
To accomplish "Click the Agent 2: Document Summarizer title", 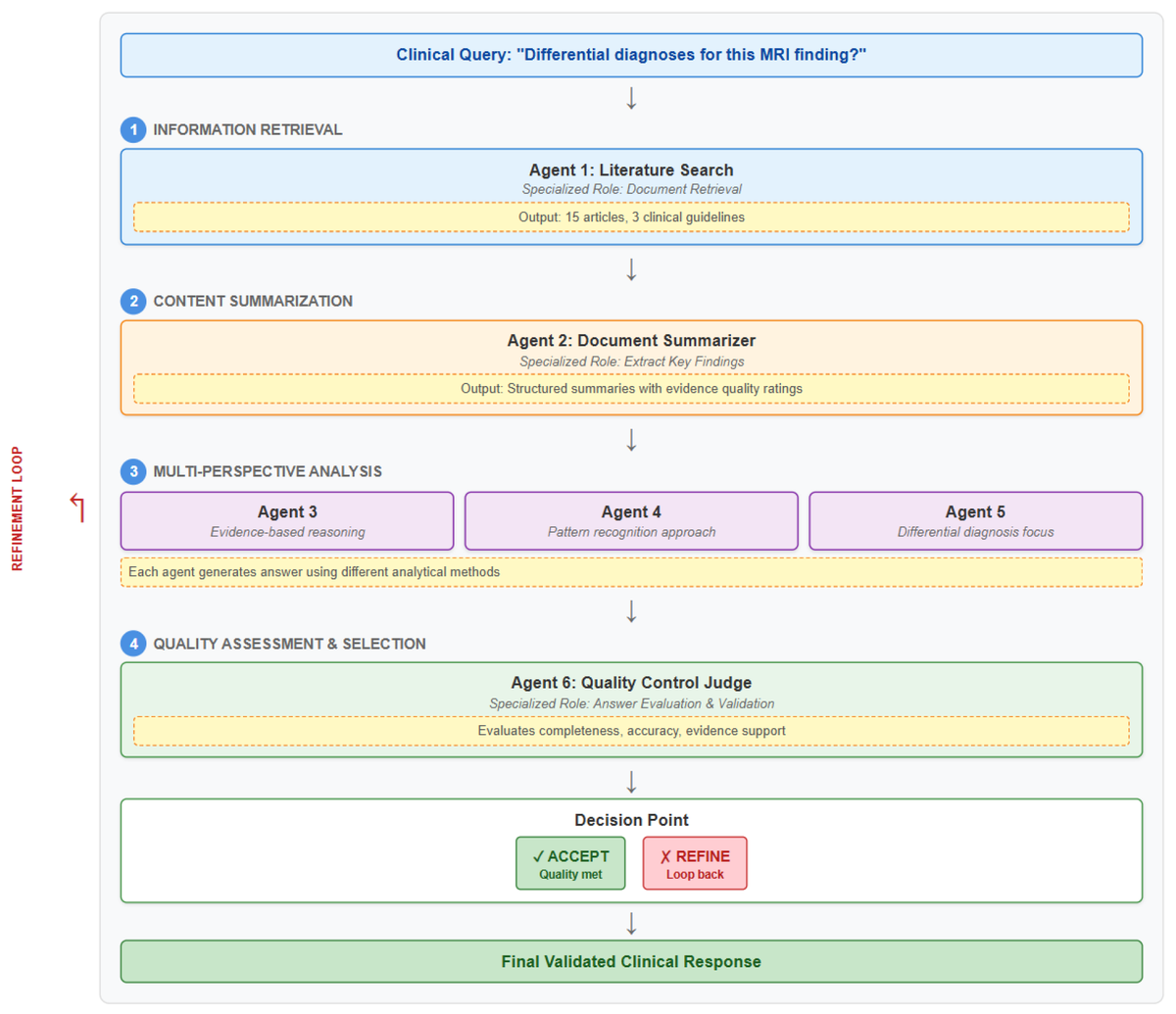I will [x=631, y=341].
